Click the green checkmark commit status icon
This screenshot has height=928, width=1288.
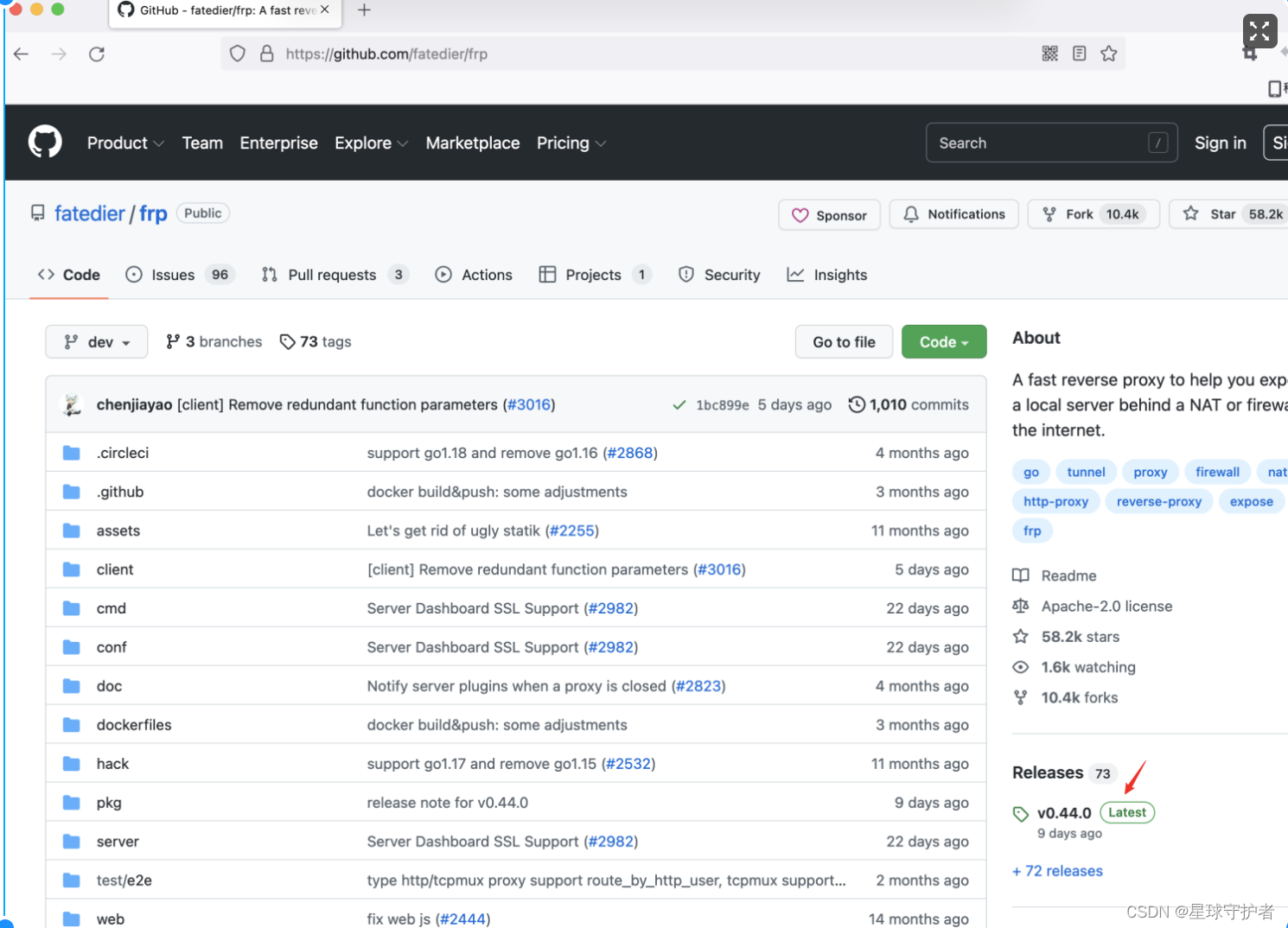[679, 404]
